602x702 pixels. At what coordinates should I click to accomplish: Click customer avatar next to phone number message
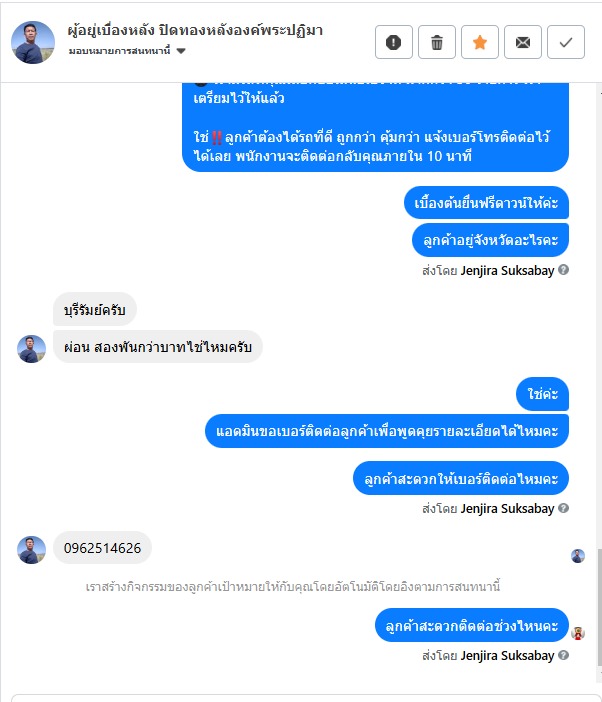click(31, 550)
